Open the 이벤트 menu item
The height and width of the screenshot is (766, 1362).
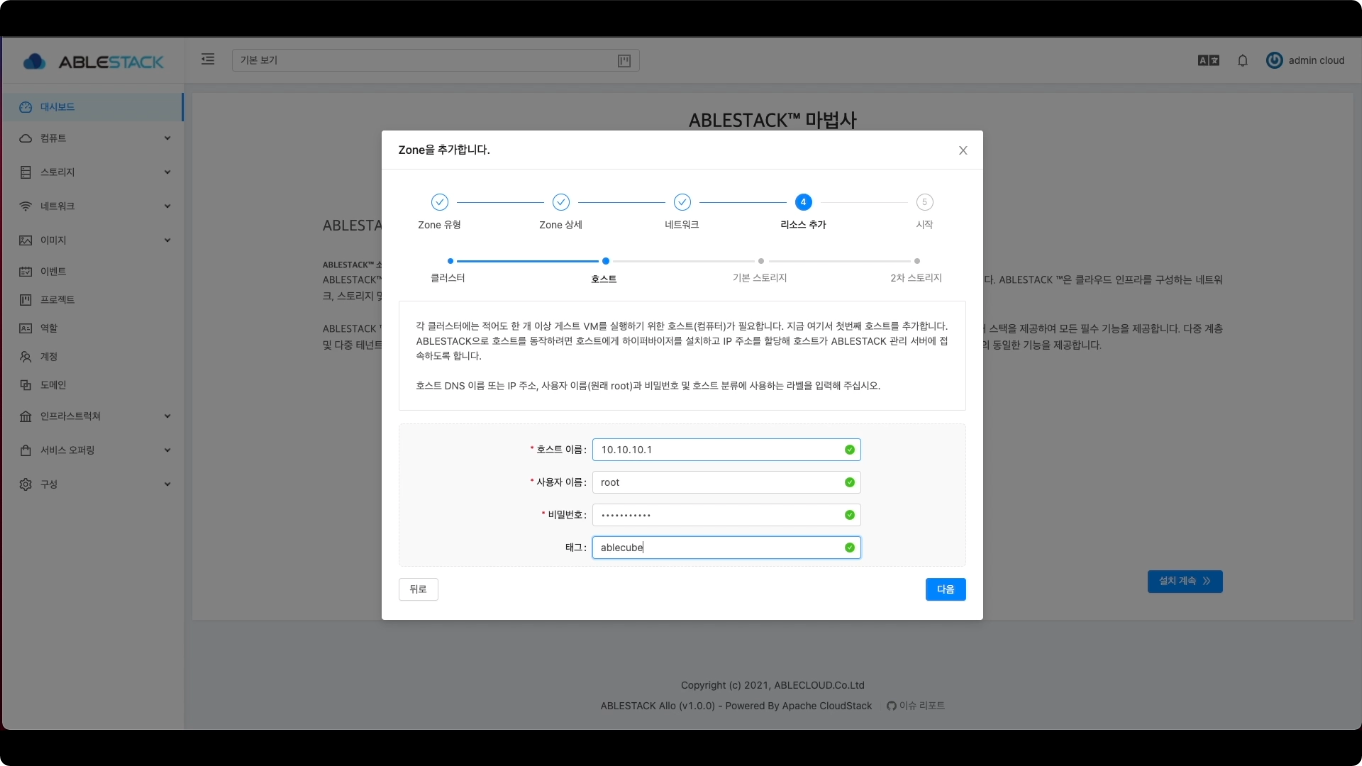(92, 271)
